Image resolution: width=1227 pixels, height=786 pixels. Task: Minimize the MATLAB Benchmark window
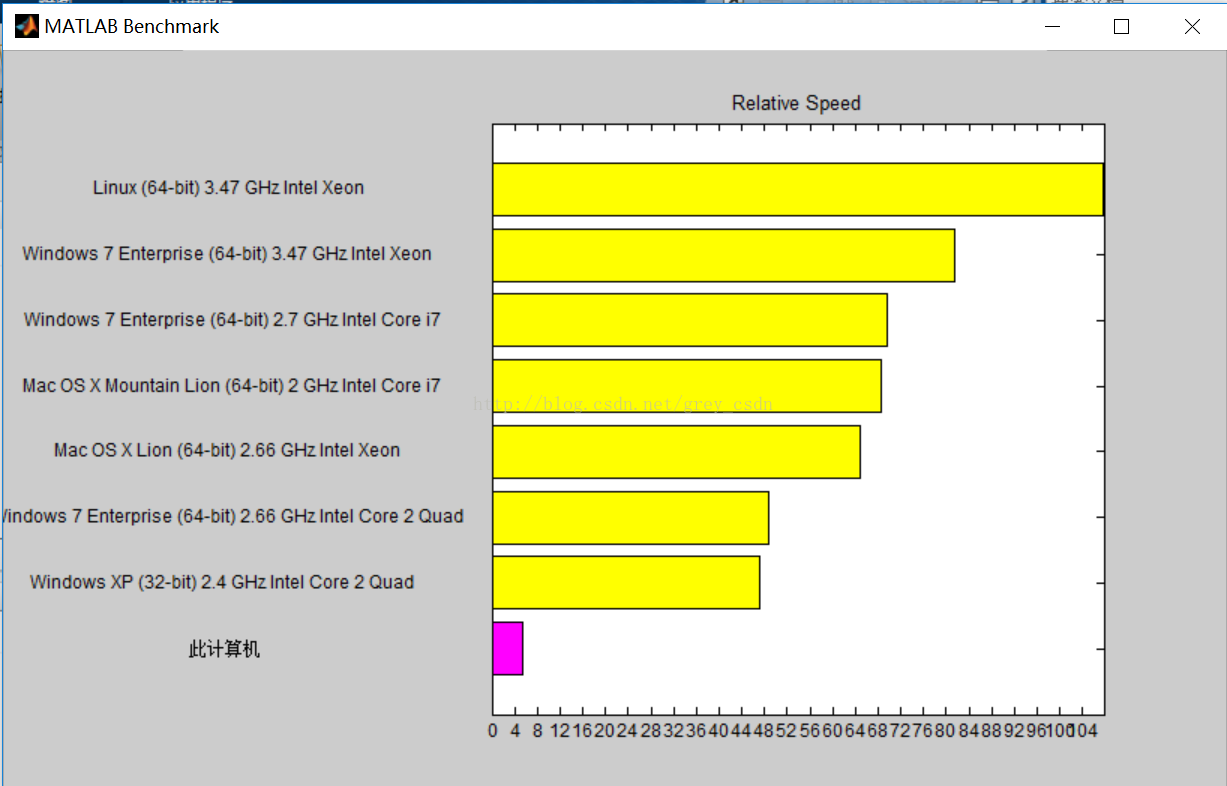click(1051, 27)
